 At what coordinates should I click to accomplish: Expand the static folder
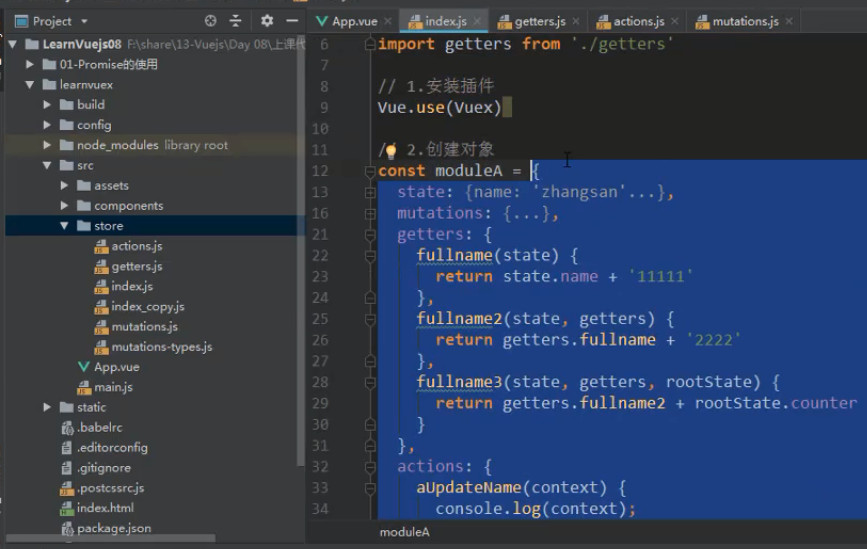click(47, 407)
